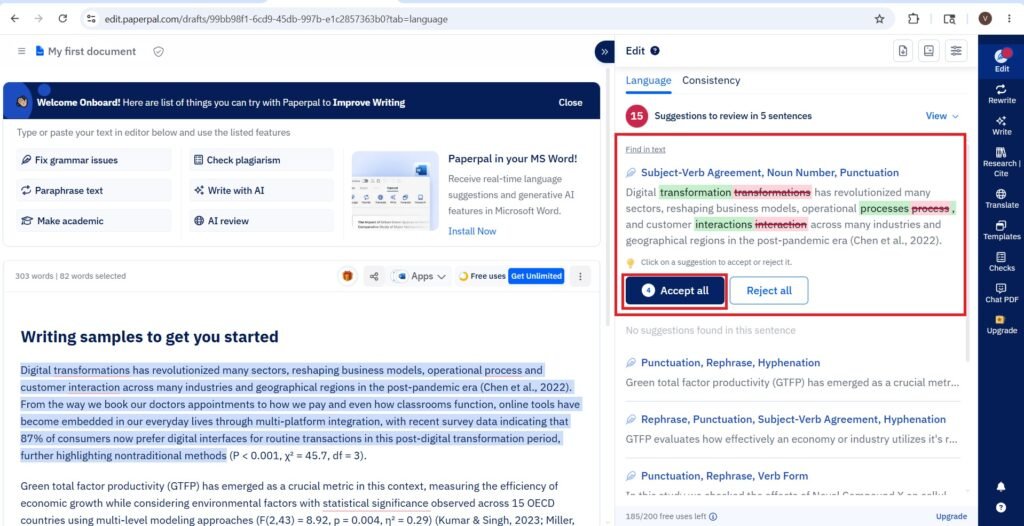Click Paraphrase text option
1024x526 pixels.
pos(93,191)
